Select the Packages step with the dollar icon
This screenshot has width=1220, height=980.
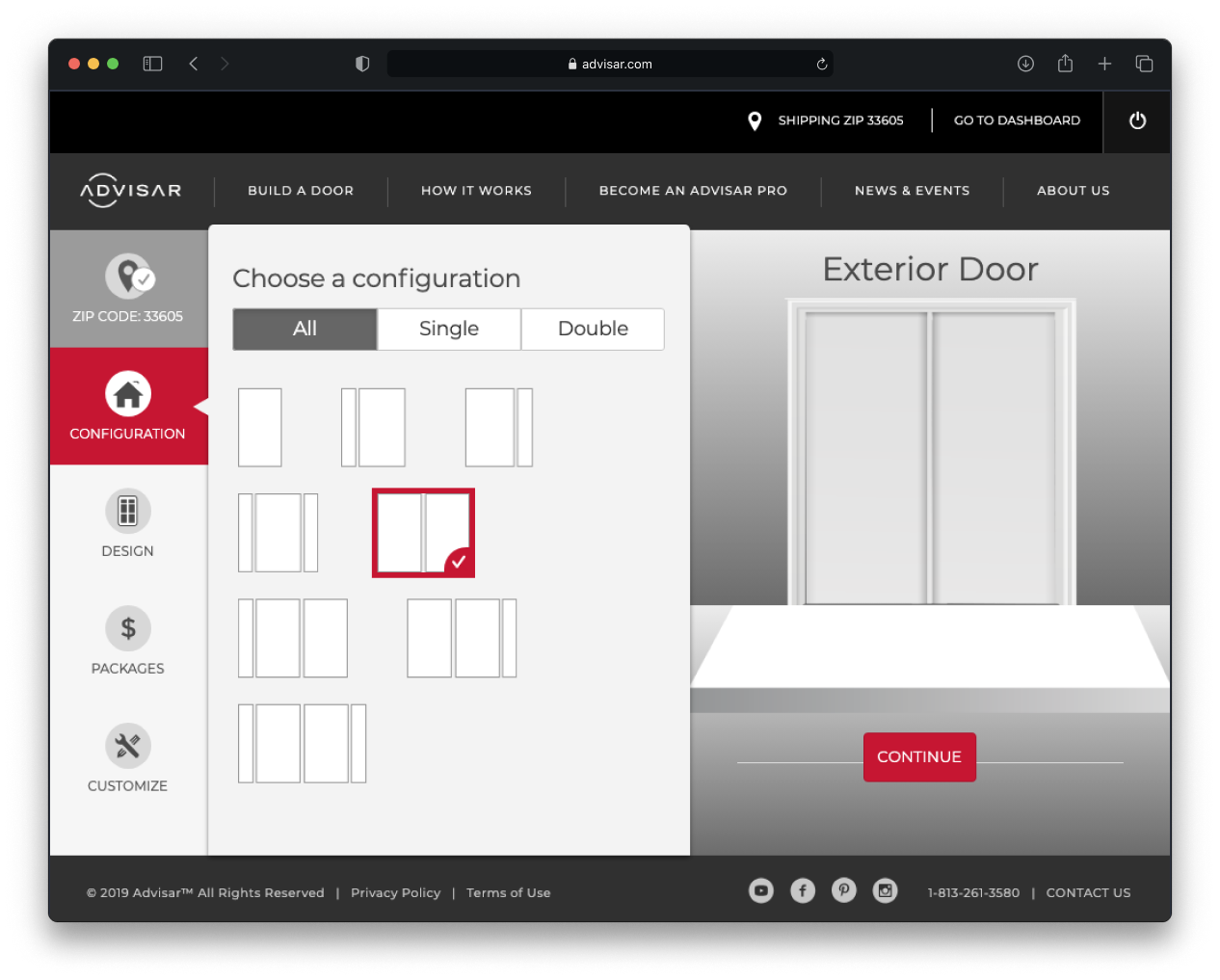[127, 642]
